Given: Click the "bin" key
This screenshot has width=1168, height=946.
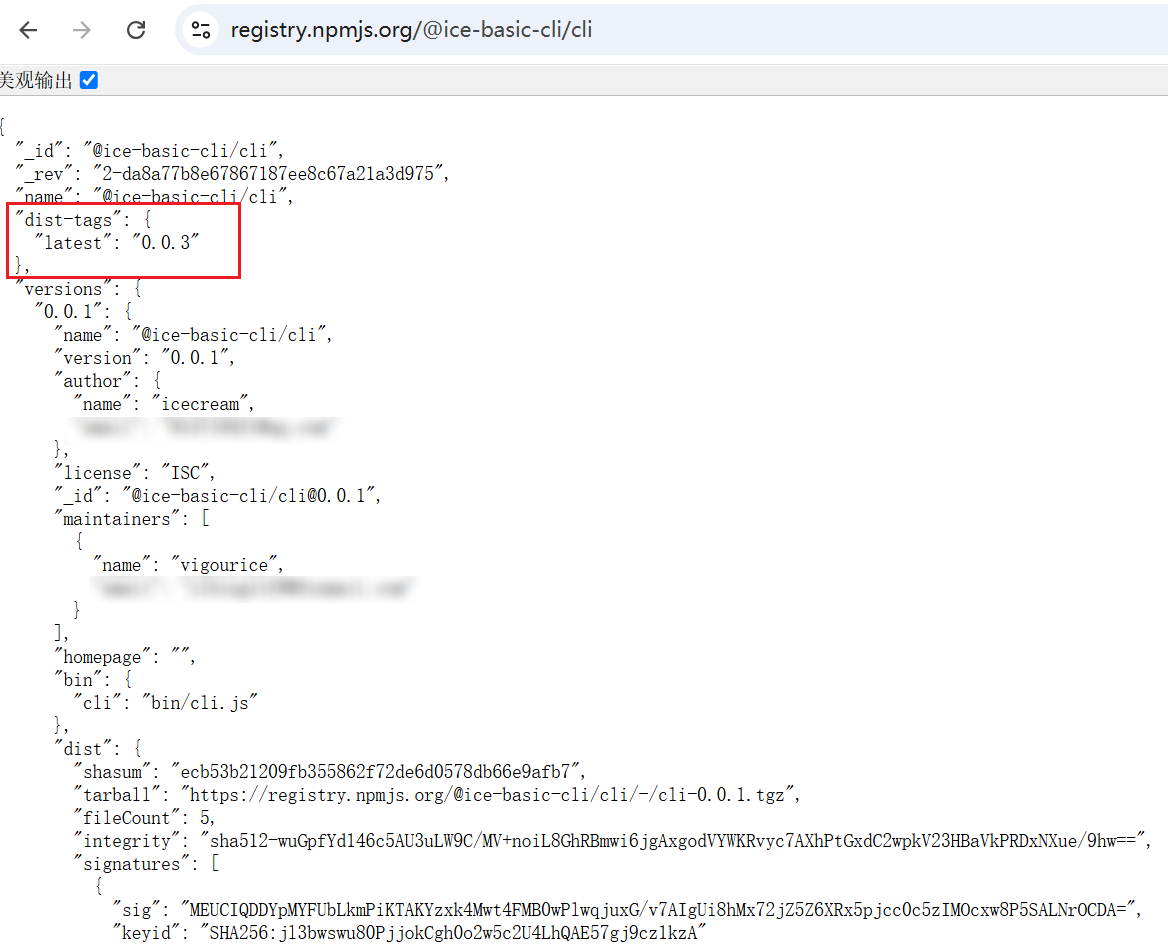Looking at the screenshot, I should point(78,680).
